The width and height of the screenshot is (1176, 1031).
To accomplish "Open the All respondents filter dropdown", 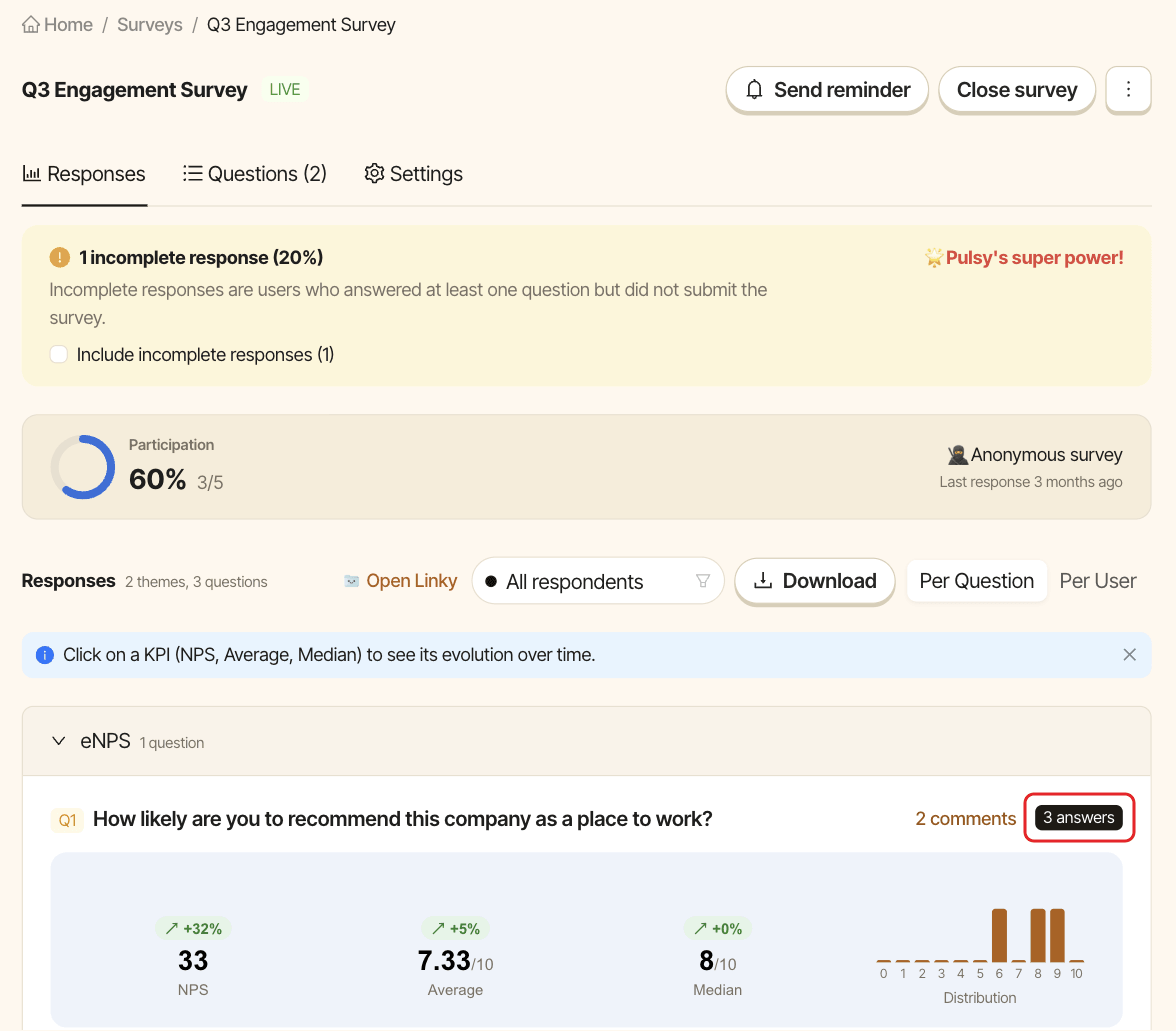I will tap(598, 581).
